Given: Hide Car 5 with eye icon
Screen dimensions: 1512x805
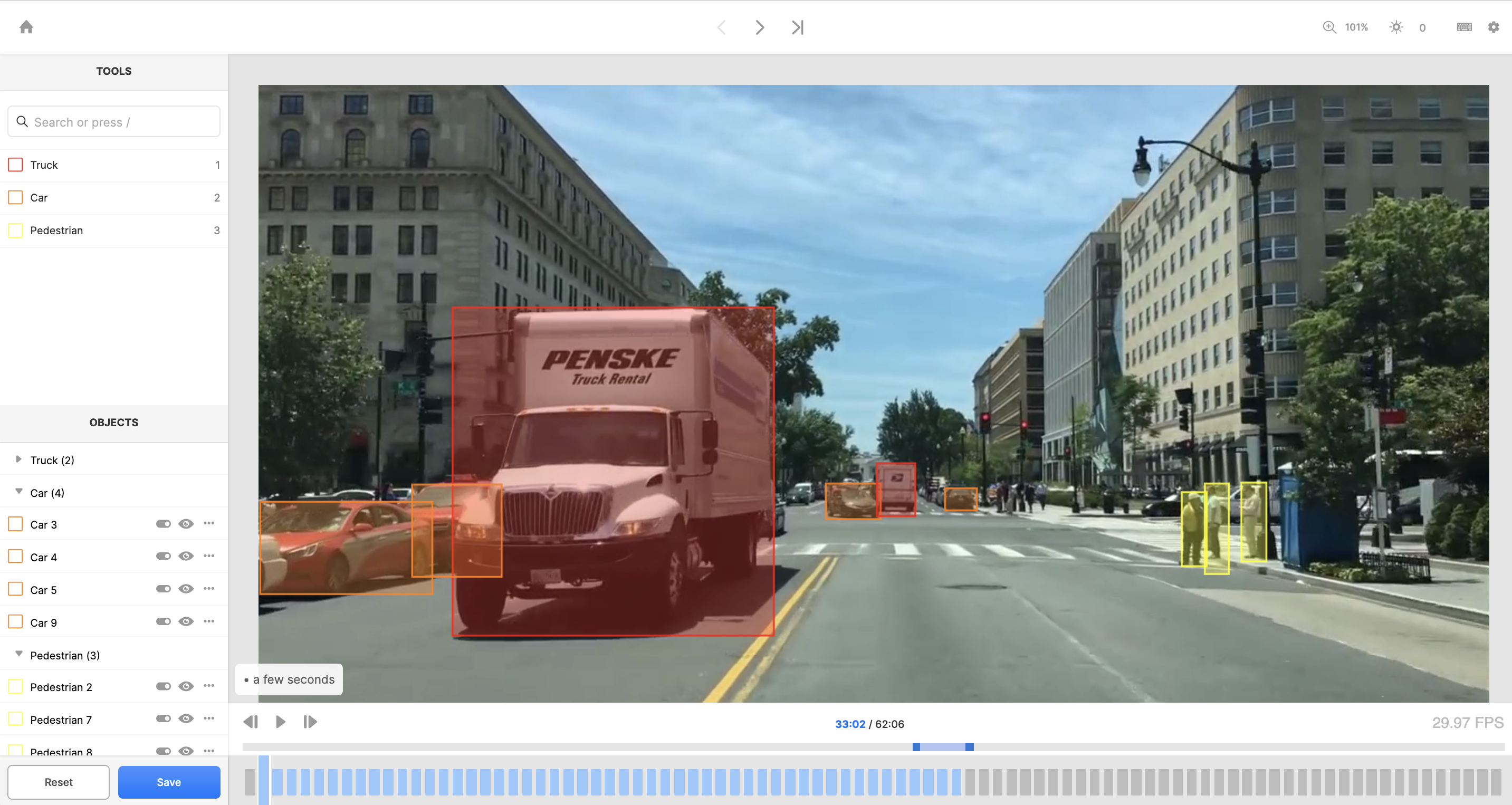Looking at the screenshot, I should tap(186, 589).
